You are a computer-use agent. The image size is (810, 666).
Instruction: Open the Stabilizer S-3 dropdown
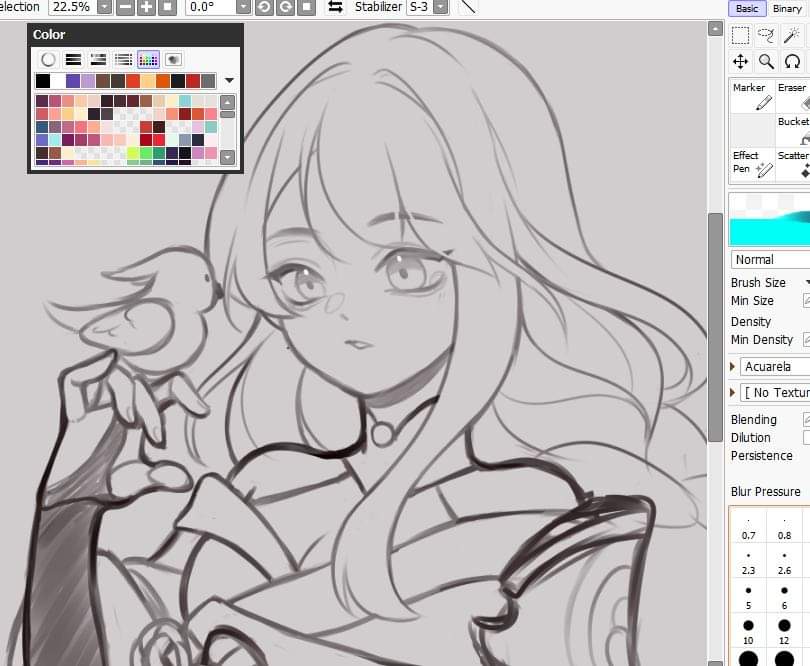441,7
